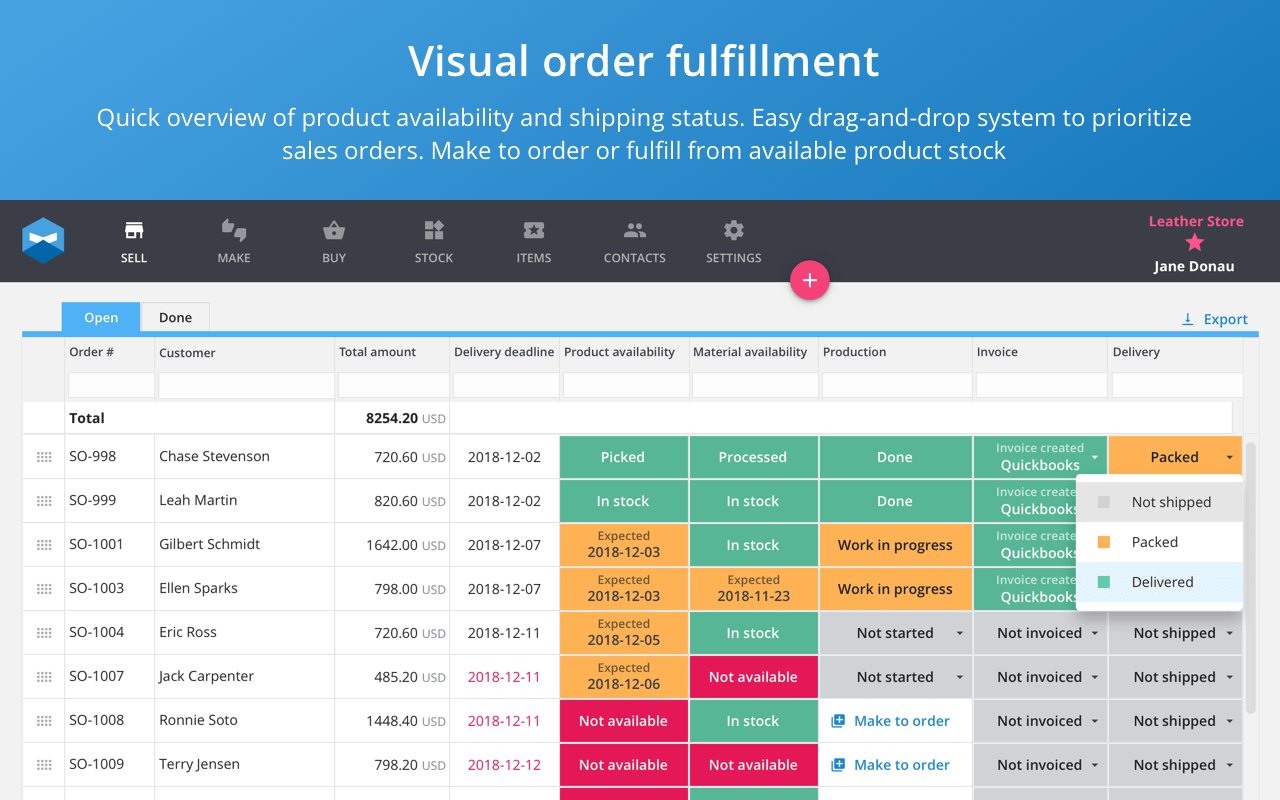Open Not invoiced dropdown for SO-1007
This screenshot has width=1280, height=800.
point(1095,677)
